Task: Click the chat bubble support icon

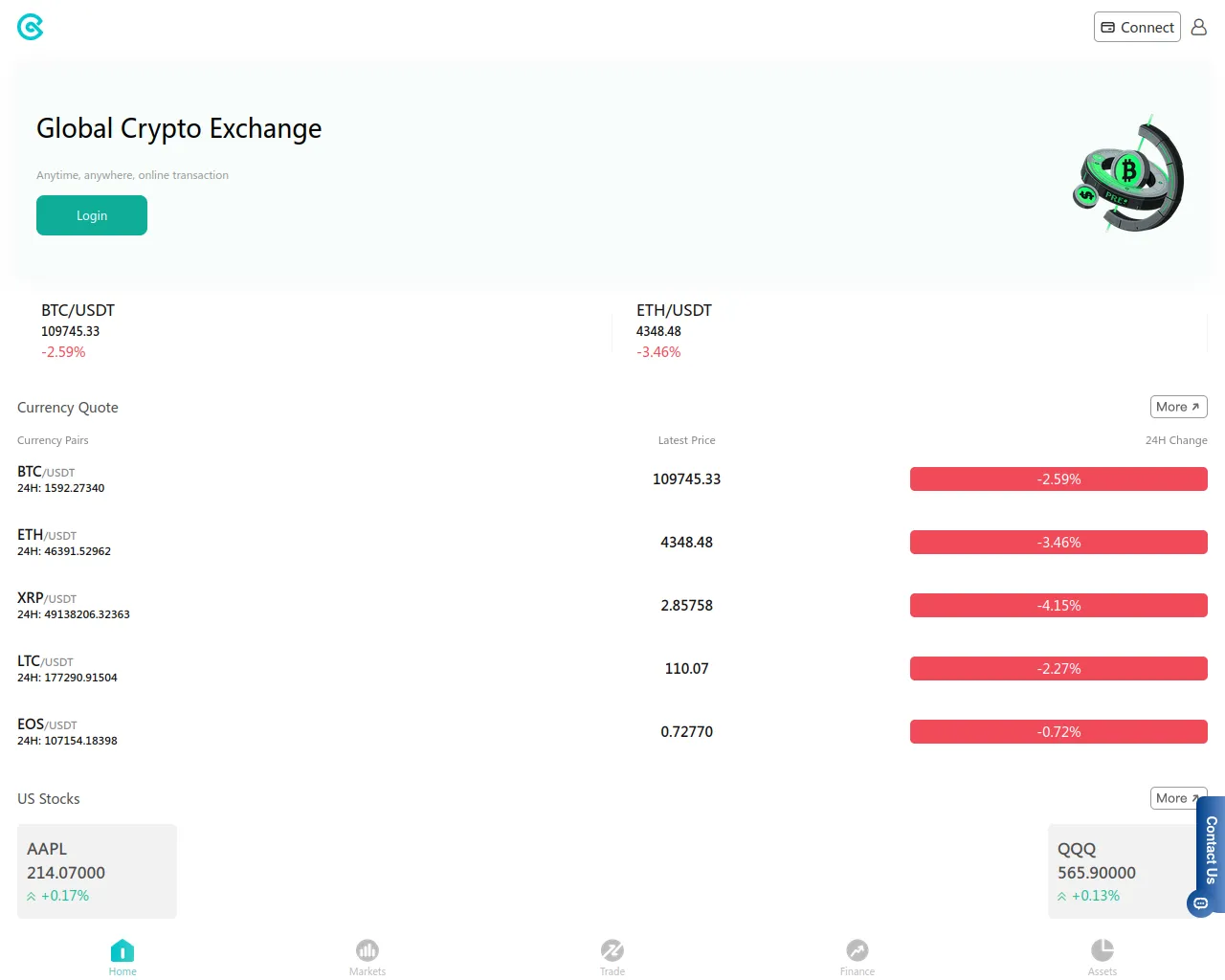Action: (1200, 903)
